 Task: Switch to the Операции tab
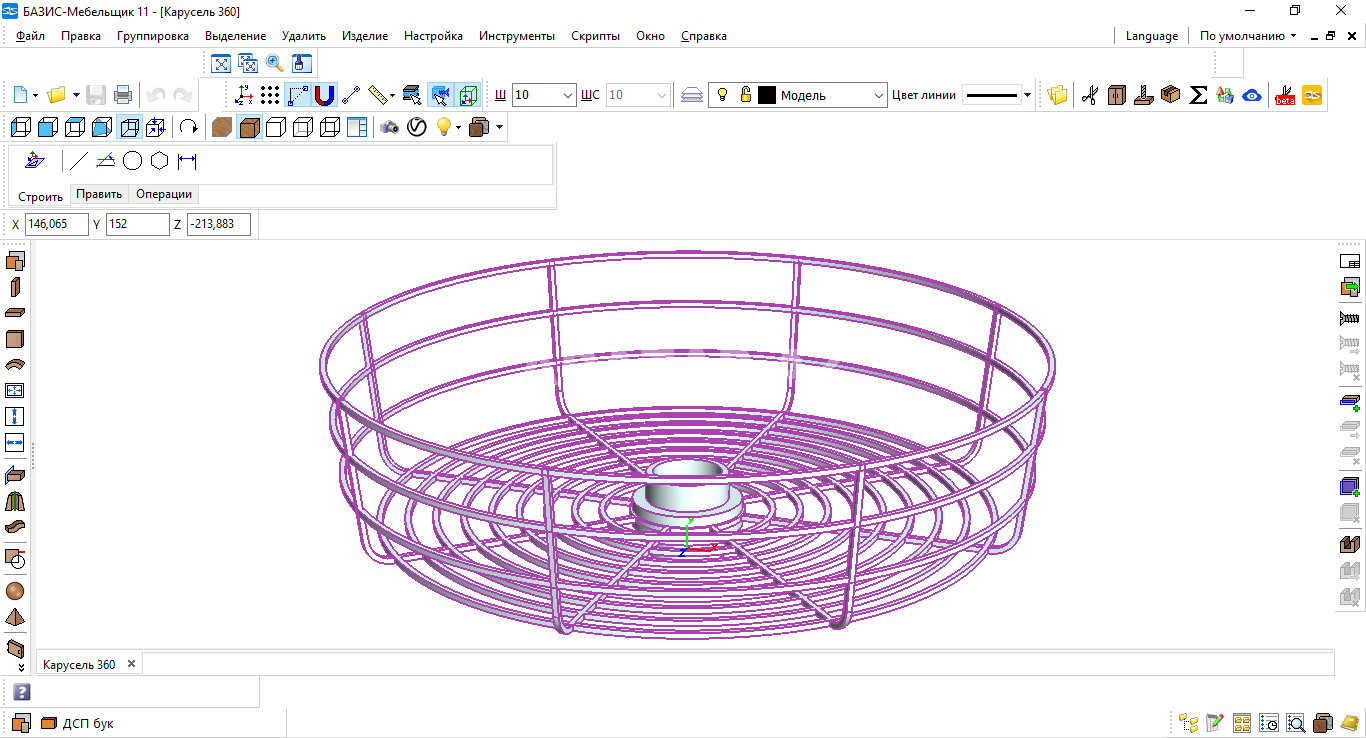(x=163, y=194)
